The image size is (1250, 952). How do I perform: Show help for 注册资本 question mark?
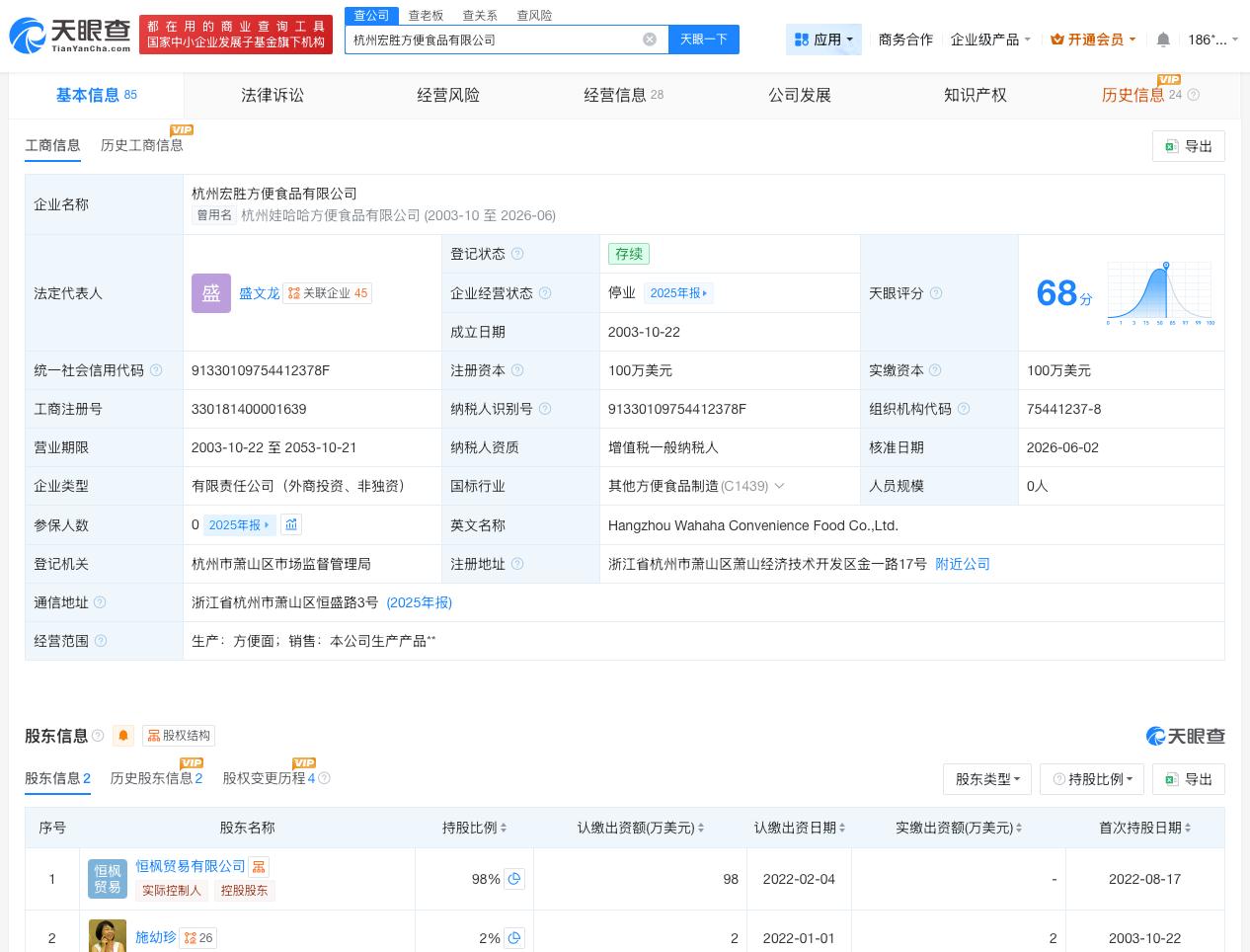pyautogui.click(x=517, y=370)
